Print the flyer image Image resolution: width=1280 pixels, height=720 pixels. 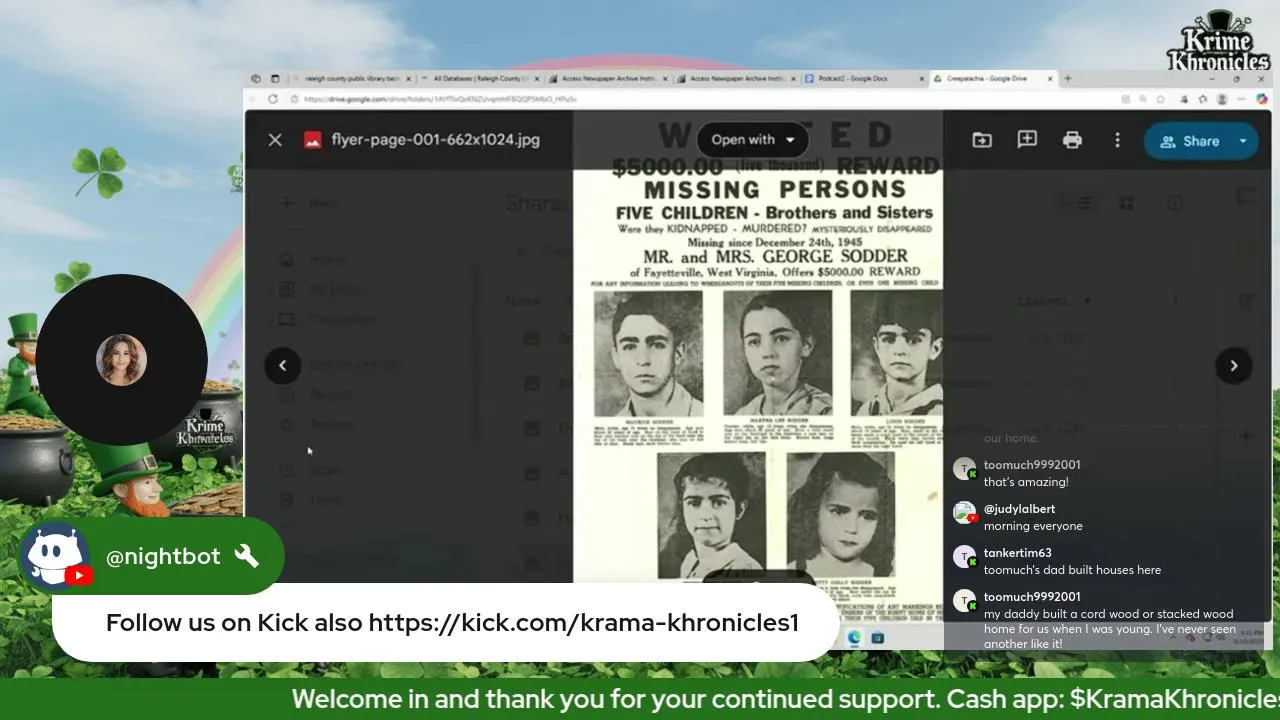click(1072, 140)
